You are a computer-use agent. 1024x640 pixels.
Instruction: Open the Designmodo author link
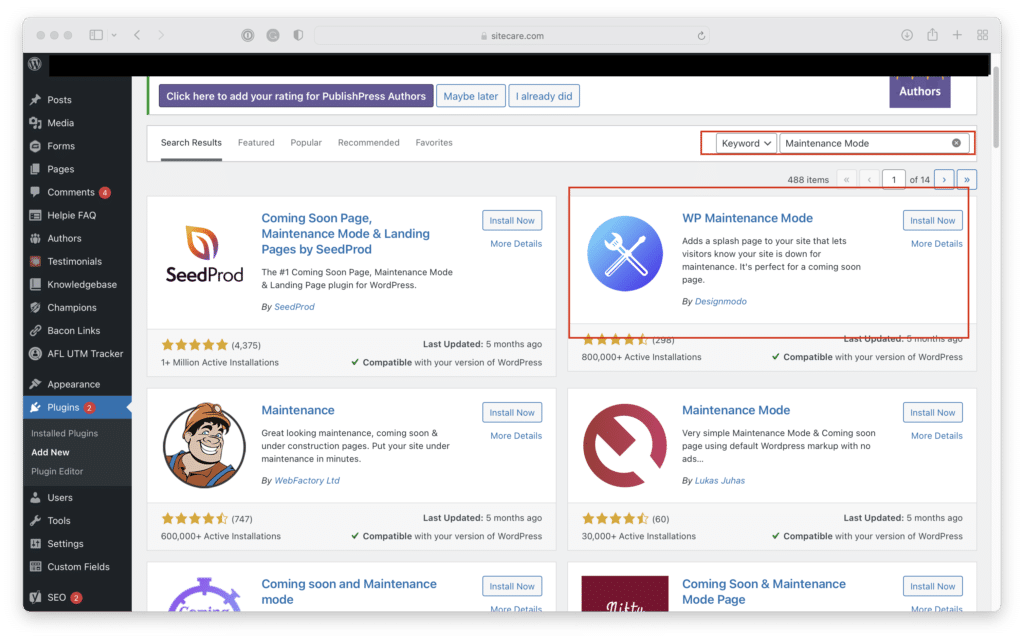point(720,301)
